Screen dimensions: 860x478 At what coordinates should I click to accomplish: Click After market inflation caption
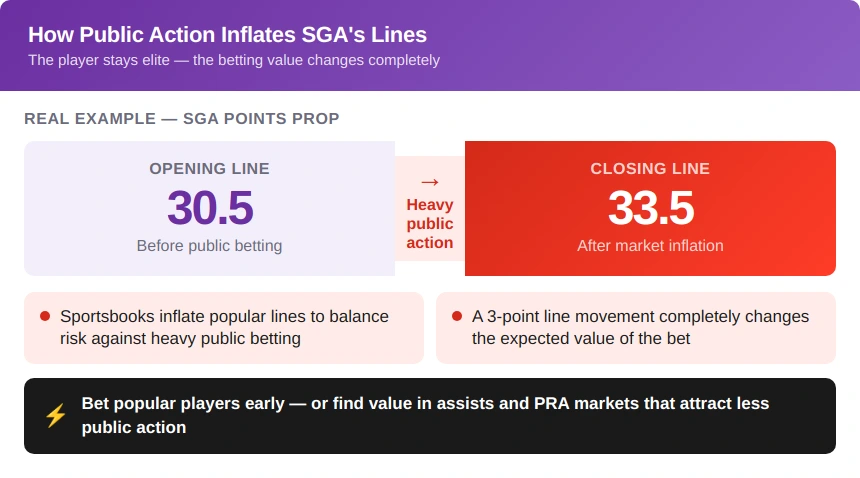[x=650, y=246]
